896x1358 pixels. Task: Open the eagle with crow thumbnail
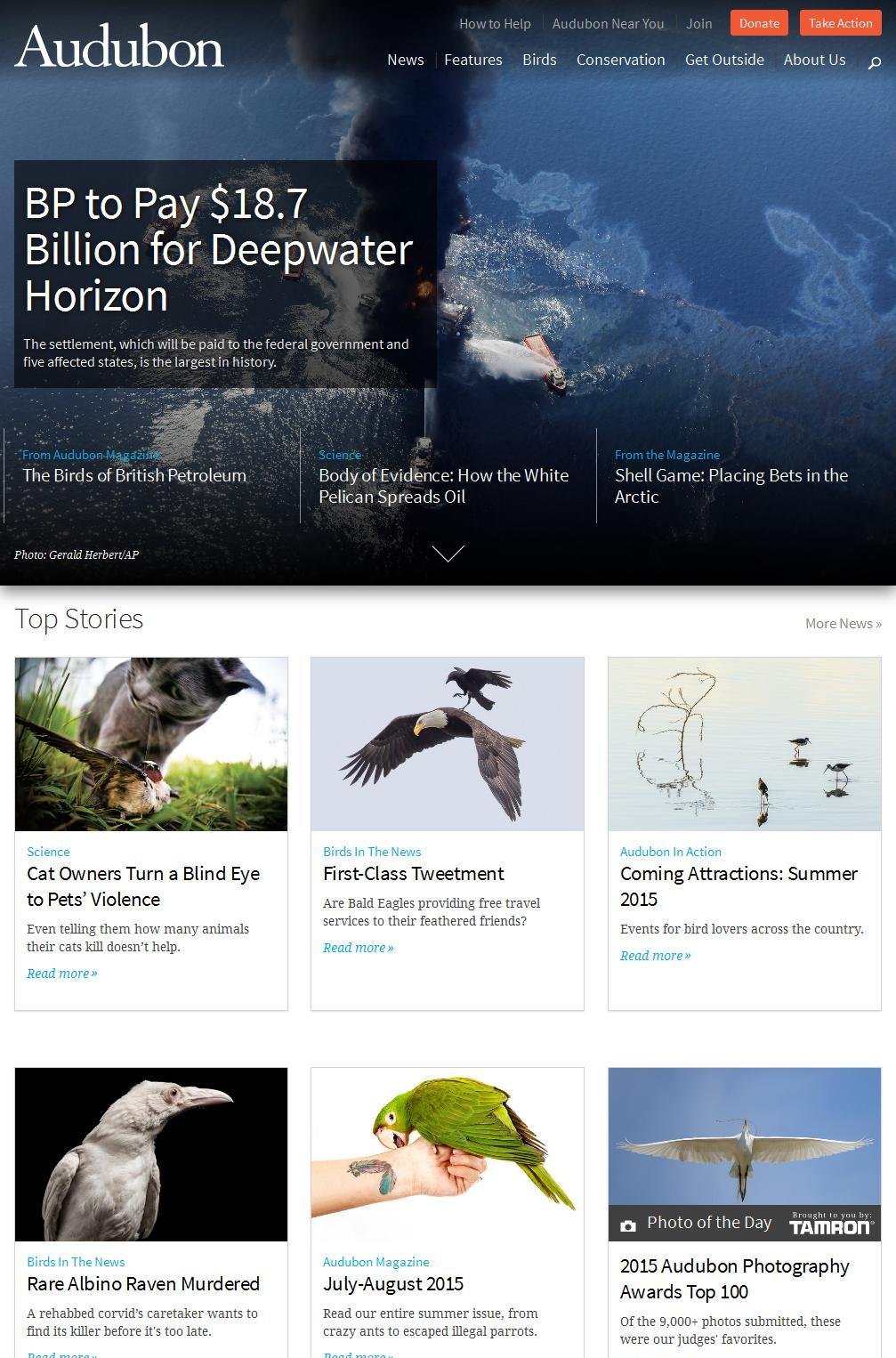pyautogui.click(x=448, y=744)
